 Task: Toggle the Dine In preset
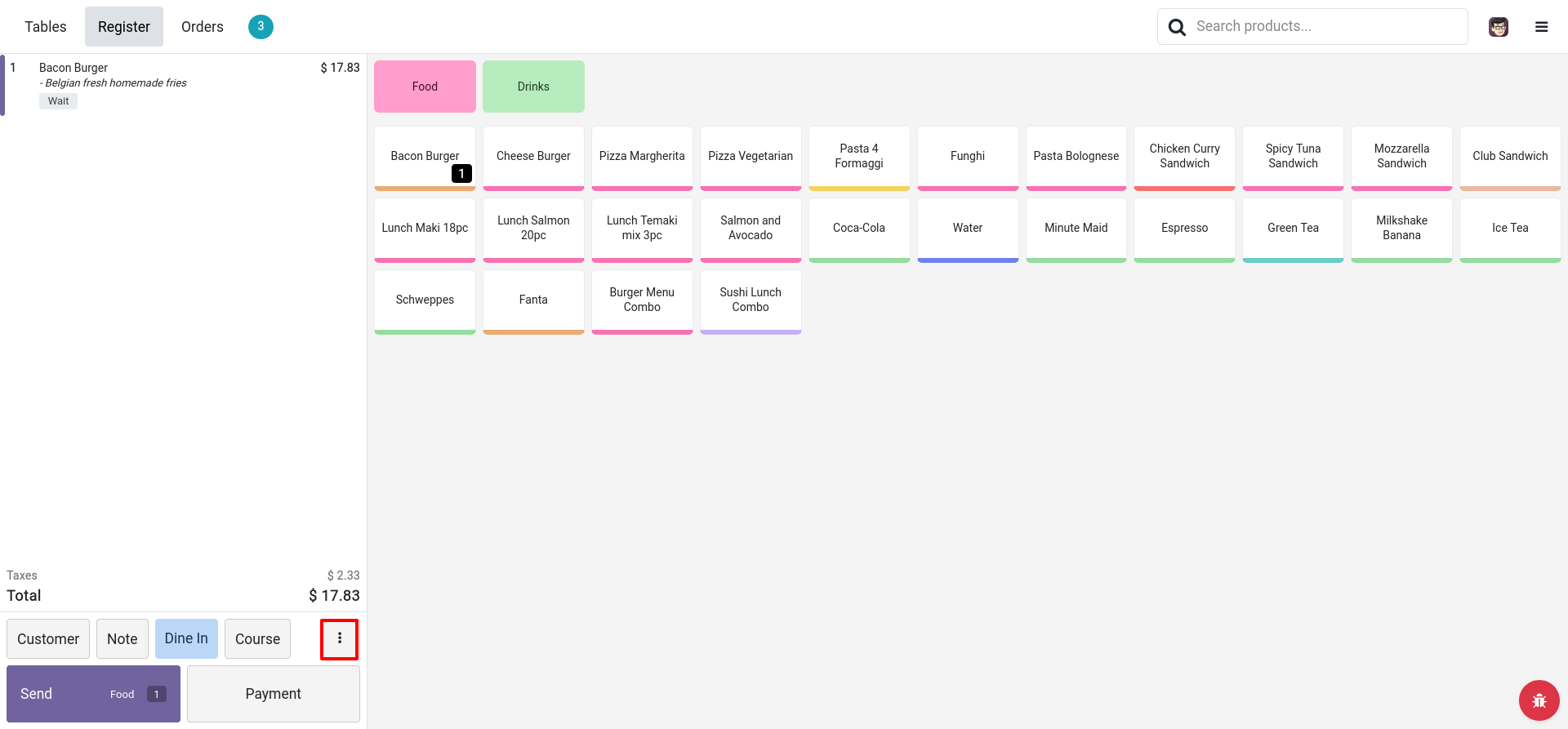click(186, 638)
